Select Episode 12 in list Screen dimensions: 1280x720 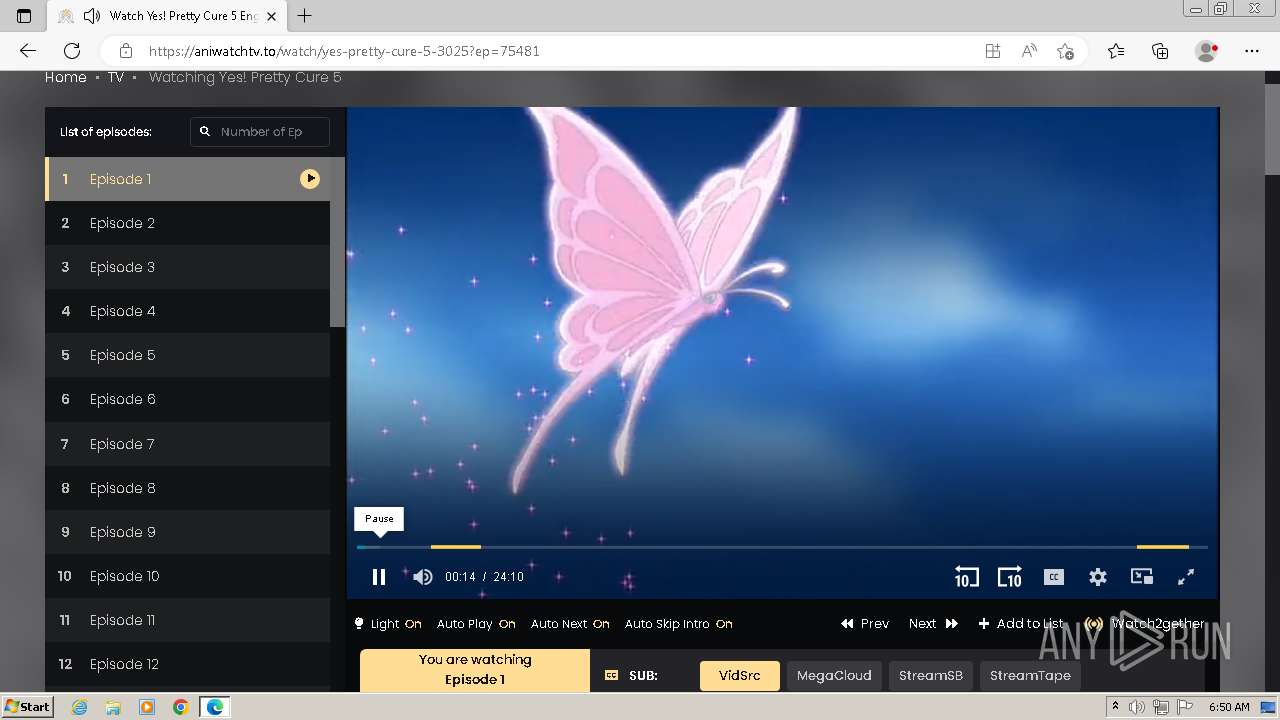pyautogui.click(x=188, y=664)
